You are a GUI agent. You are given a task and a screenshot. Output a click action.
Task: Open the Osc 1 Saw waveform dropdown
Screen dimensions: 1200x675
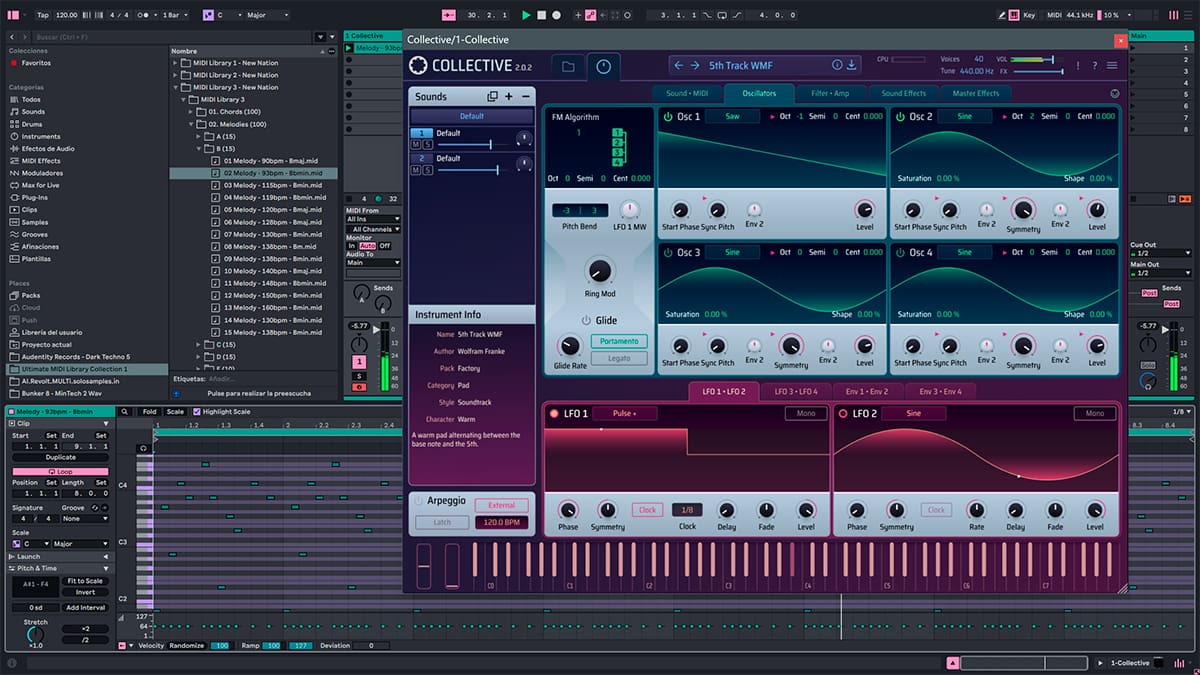pyautogui.click(x=732, y=117)
